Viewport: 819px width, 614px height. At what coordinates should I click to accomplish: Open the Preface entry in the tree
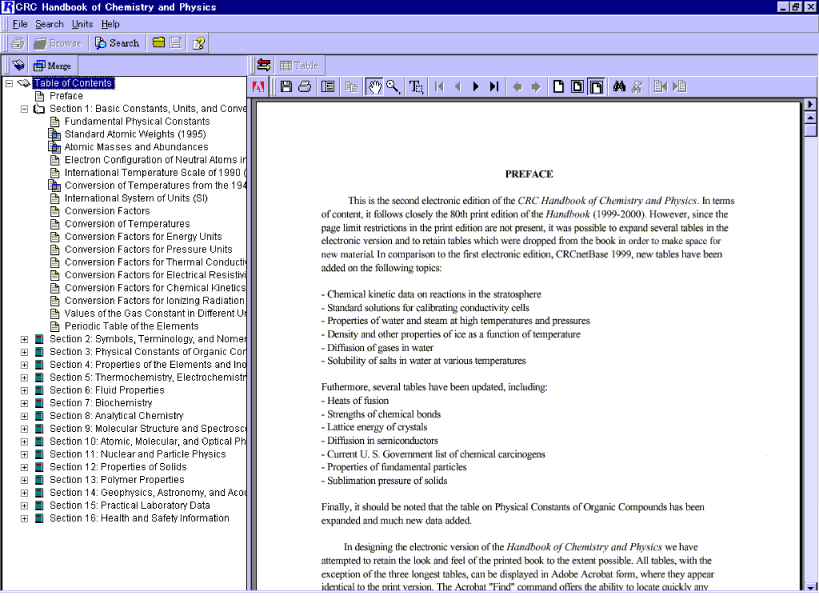[x=66, y=96]
